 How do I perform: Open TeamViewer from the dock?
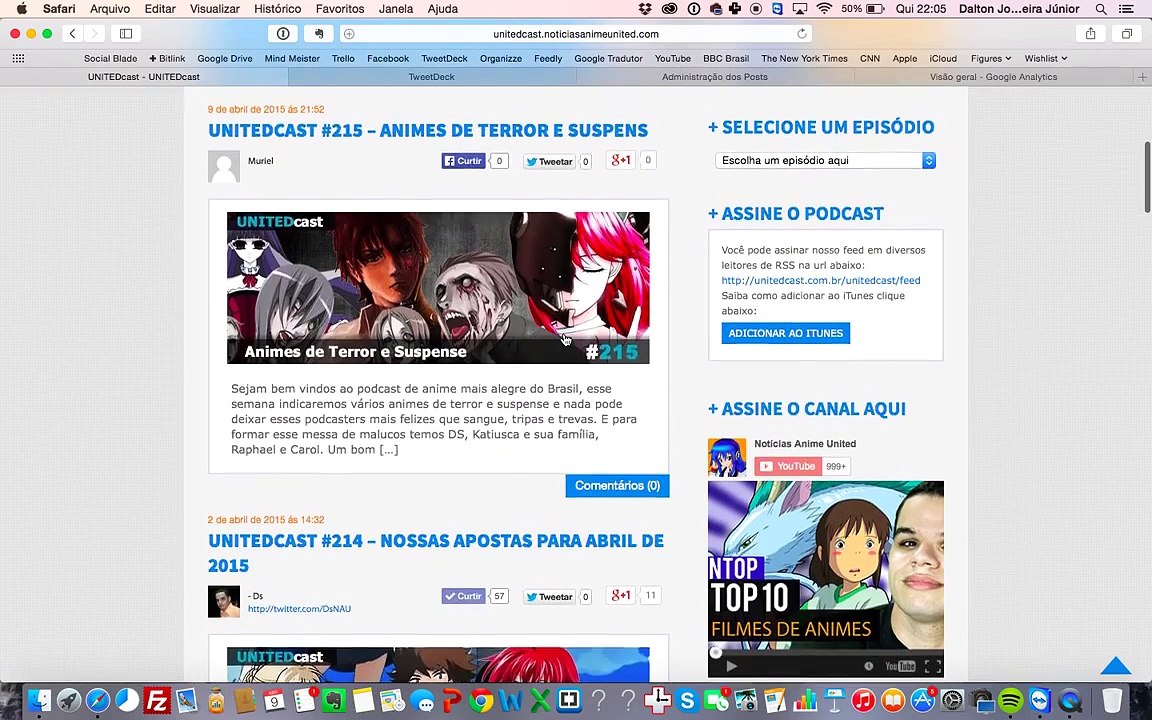pyautogui.click(x=1040, y=700)
